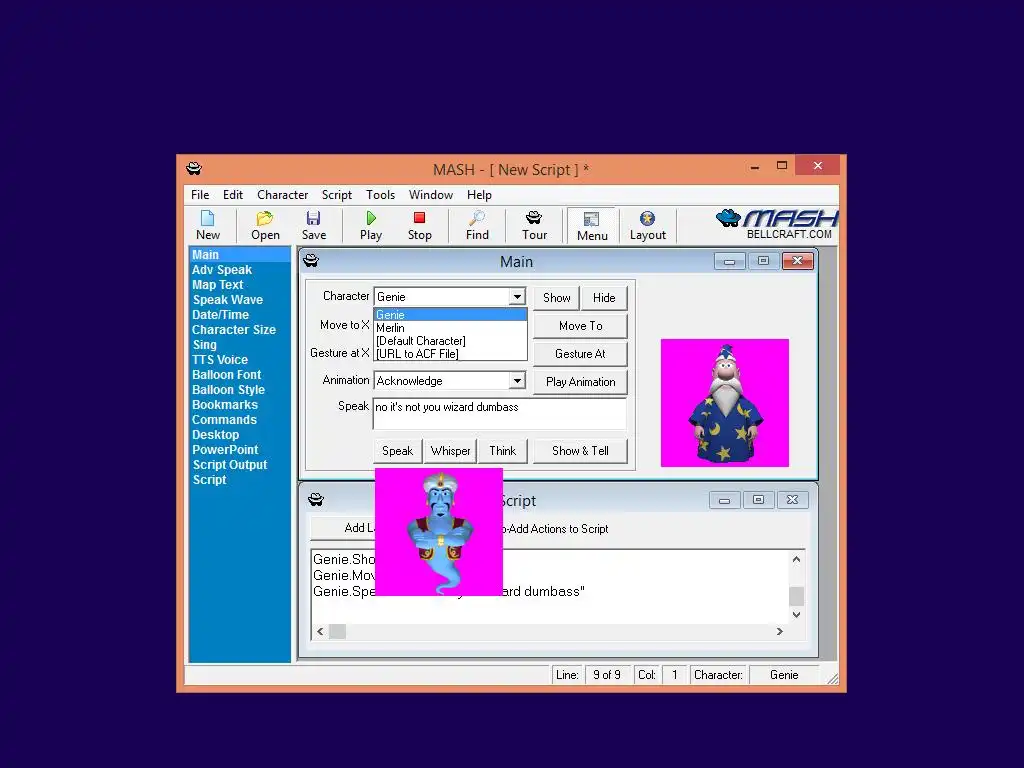Create a new script with New icon
The height and width of the screenshot is (768, 1024).
pyautogui.click(x=208, y=225)
